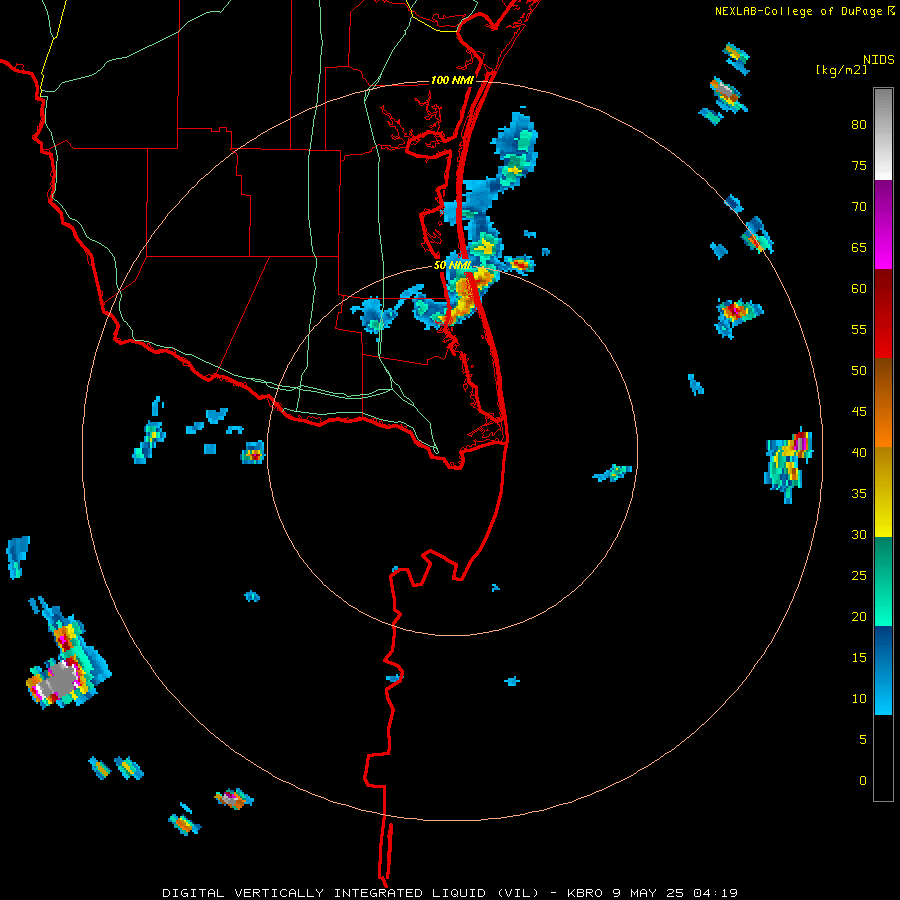Screen dimensions: 900x900
Task: Select the 45 value on the color scale
Action: [x=859, y=412]
